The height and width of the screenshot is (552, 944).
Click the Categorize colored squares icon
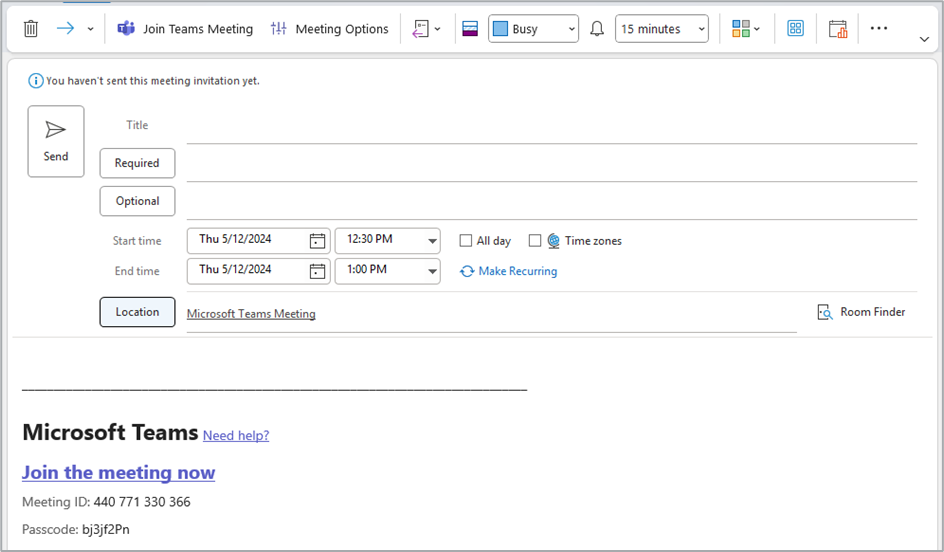(x=741, y=28)
